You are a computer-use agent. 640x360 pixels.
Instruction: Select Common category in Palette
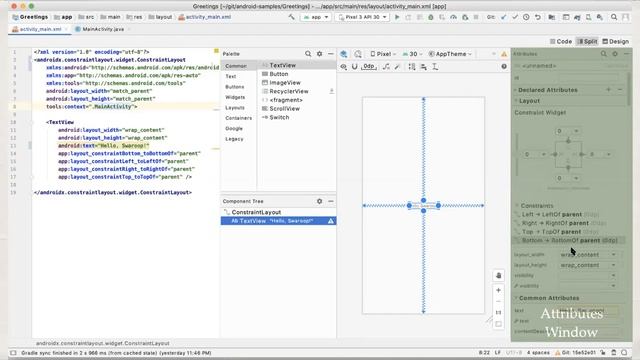click(x=236, y=66)
